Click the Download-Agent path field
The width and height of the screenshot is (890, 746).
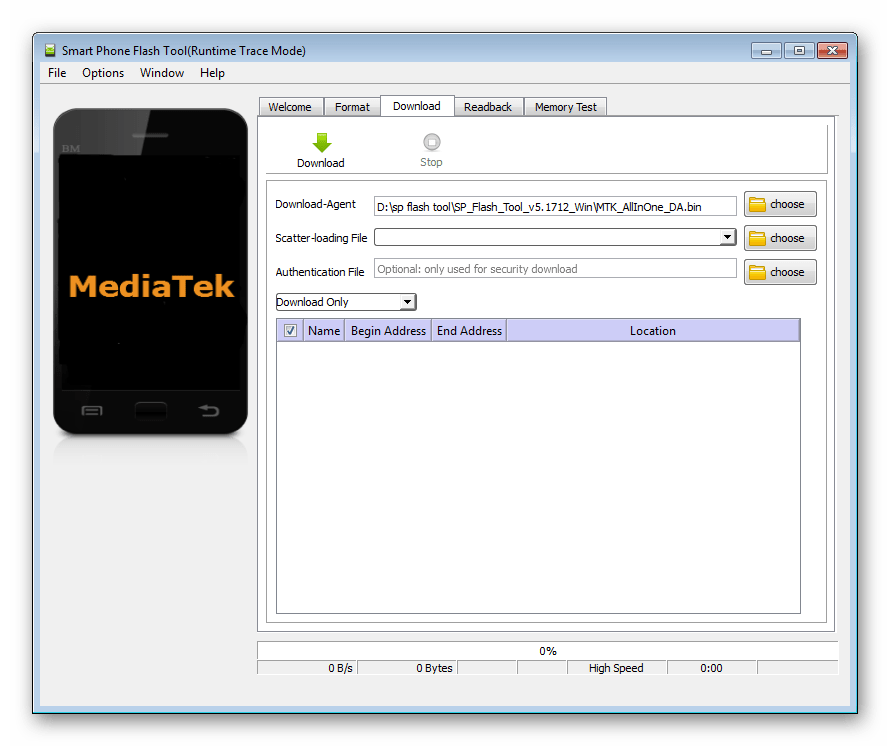[x=555, y=207]
